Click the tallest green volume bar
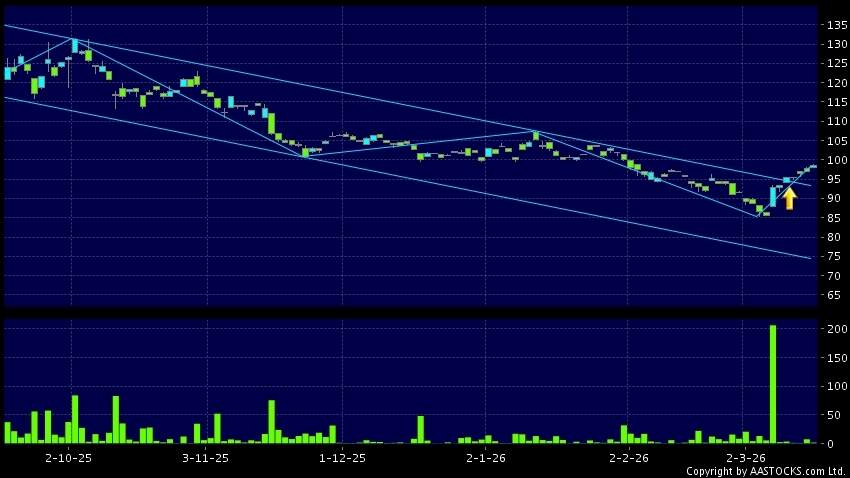Image resolution: width=850 pixels, height=478 pixels. [772, 383]
